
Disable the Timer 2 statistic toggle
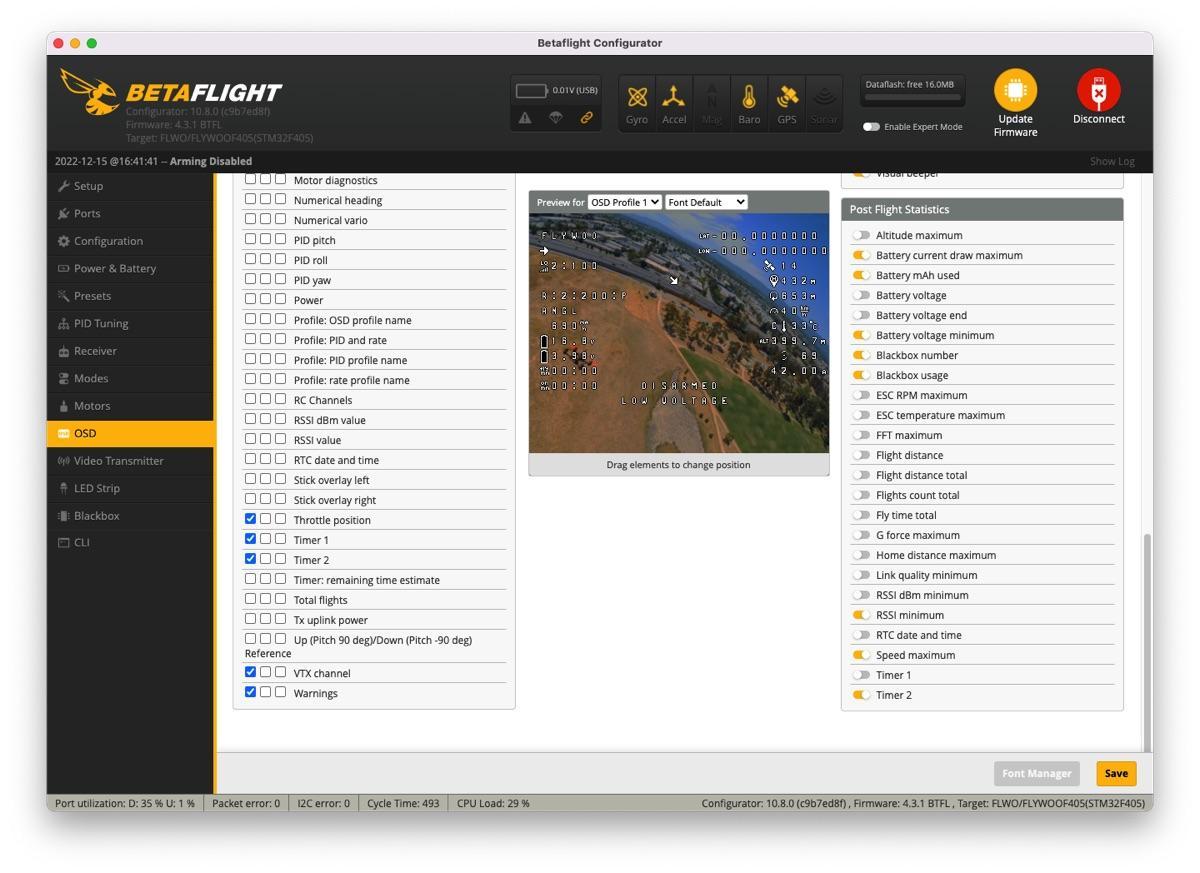click(861, 695)
